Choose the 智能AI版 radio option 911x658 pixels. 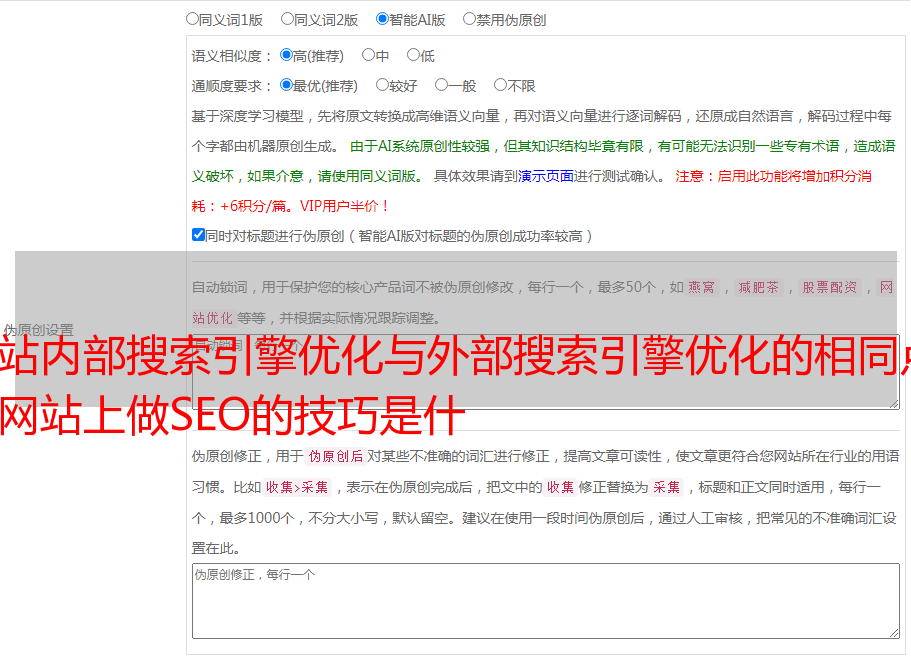[x=382, y=19]
